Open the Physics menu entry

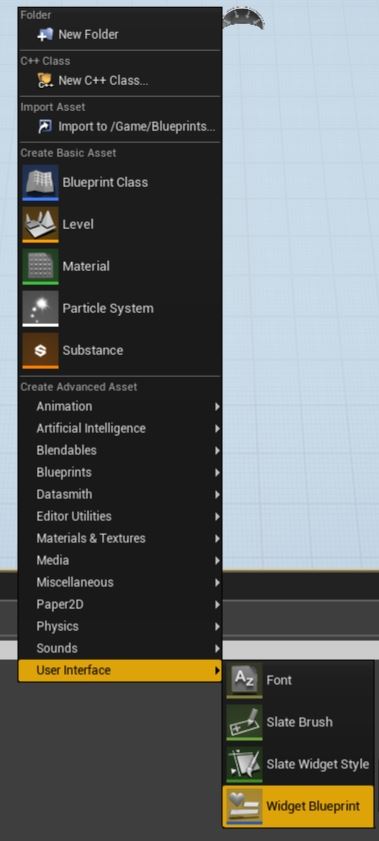[x=120, y=626]
